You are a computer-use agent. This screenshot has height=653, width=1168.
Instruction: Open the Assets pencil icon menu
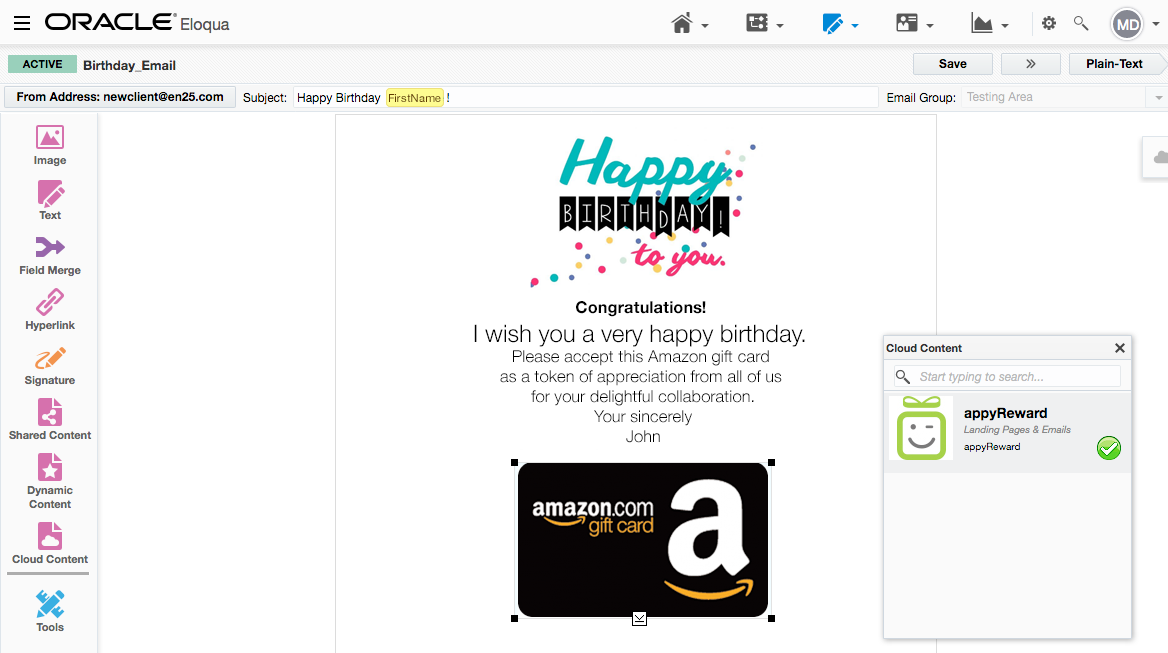(x=833, y=24)
